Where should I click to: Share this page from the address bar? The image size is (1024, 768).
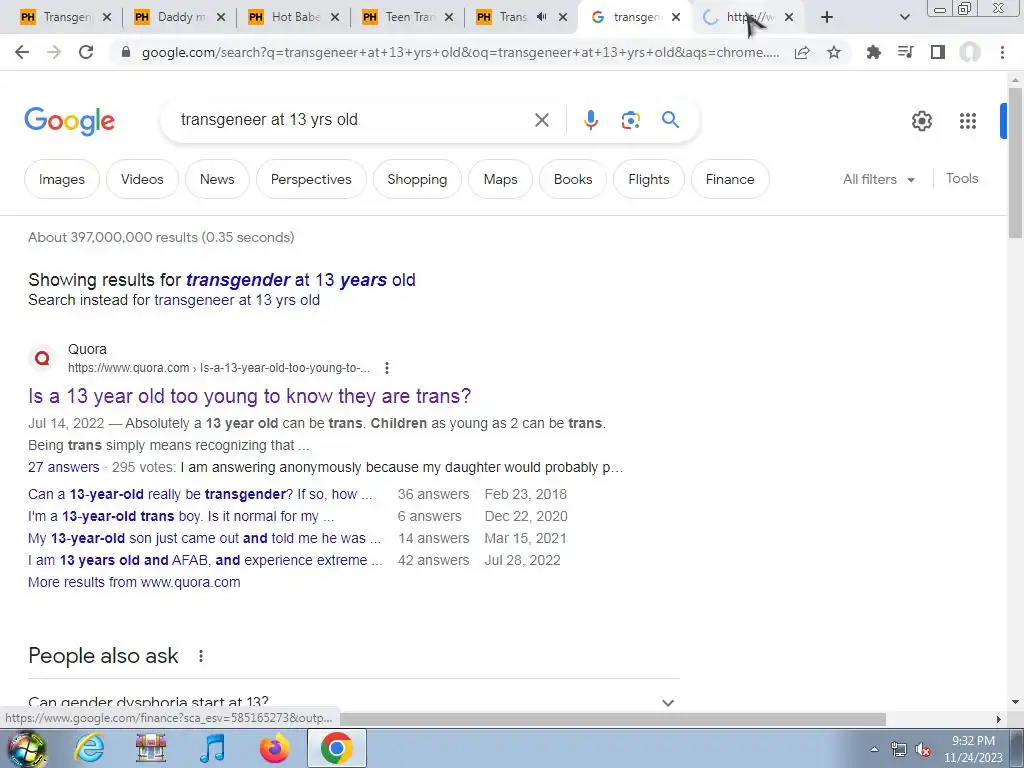point(802,52)
